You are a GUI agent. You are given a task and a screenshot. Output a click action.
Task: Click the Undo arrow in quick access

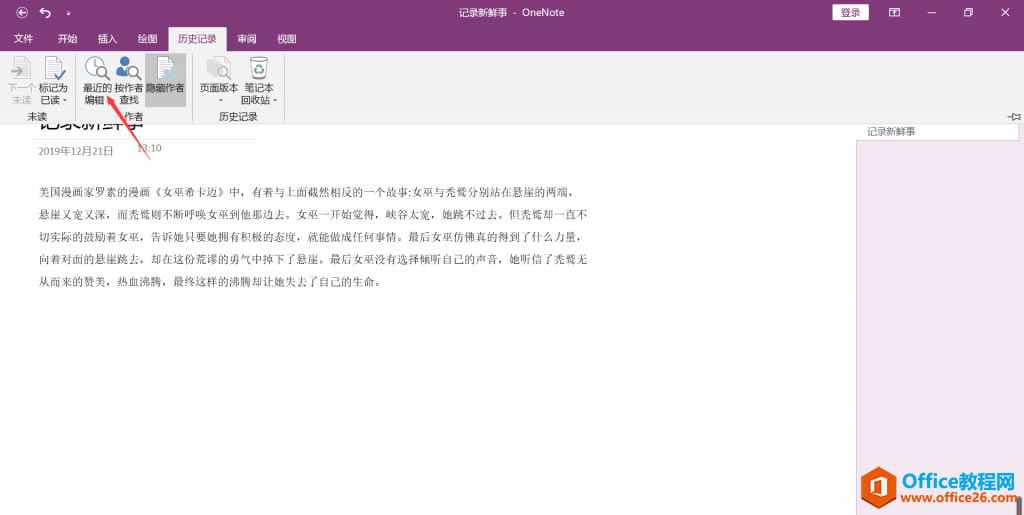point(45,13)
